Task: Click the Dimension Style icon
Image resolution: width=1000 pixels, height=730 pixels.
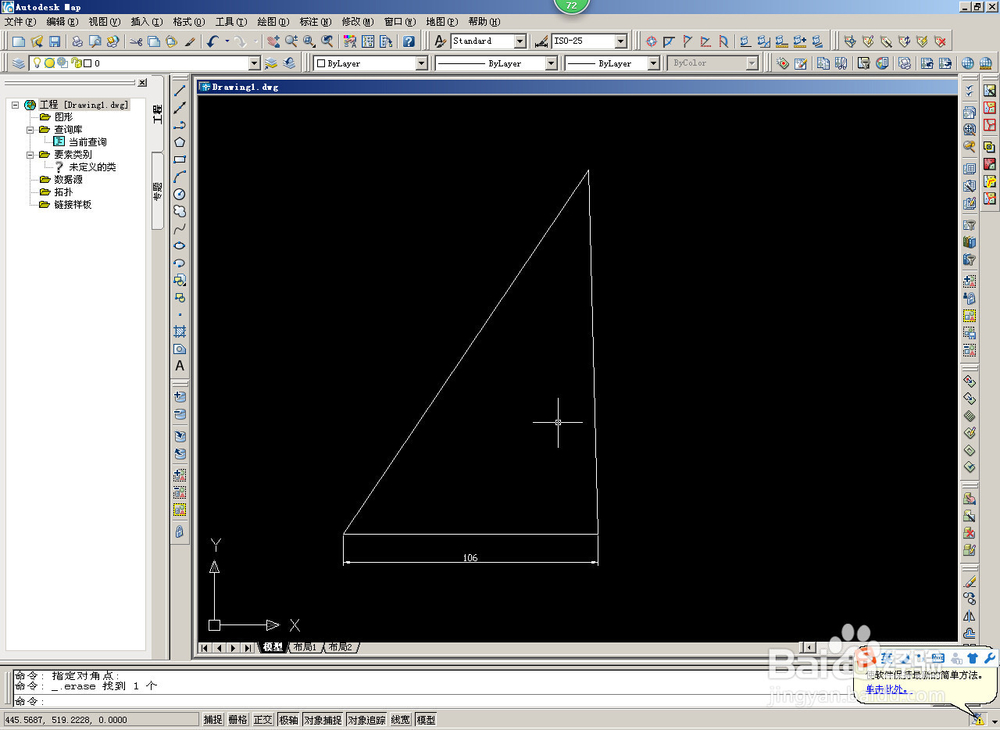Action: (541, 41)
